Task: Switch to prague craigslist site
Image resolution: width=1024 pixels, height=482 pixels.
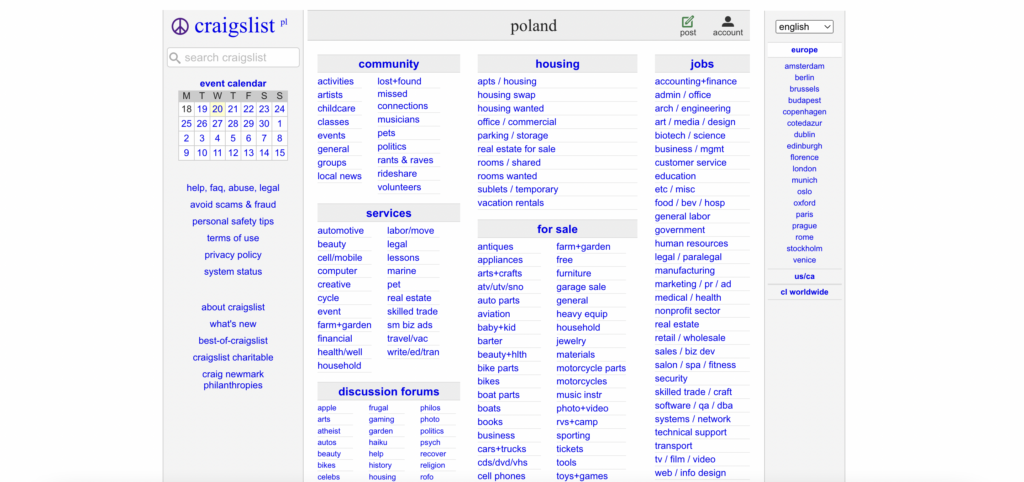Action: pyautogui.click(x=804, y=226)
